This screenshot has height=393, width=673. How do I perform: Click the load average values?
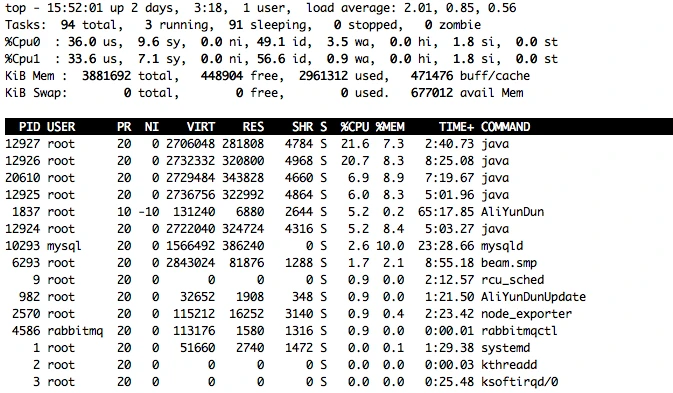[460, 8]
